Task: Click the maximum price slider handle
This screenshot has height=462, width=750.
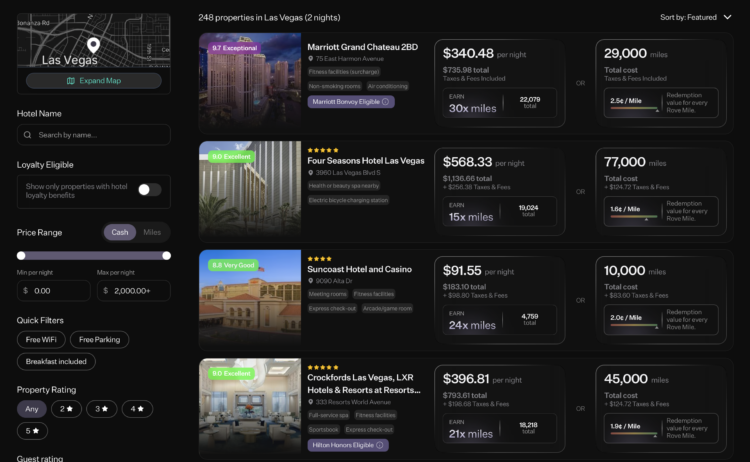Action: pyautogui.click(x=166, y=256)
